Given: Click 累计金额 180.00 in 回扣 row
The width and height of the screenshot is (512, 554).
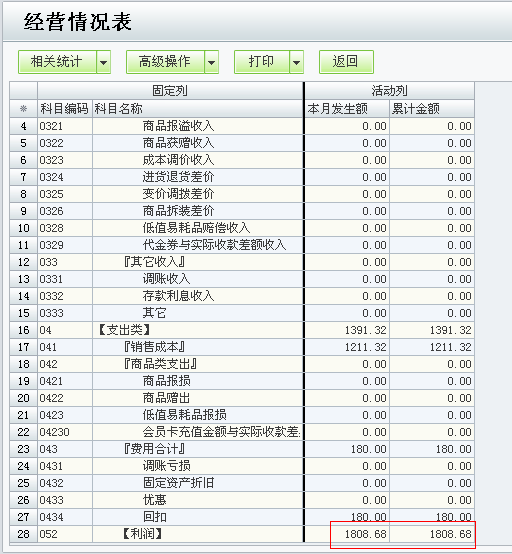Looking at the screenshot, I should pyautogui.click(x=432, y=517).
